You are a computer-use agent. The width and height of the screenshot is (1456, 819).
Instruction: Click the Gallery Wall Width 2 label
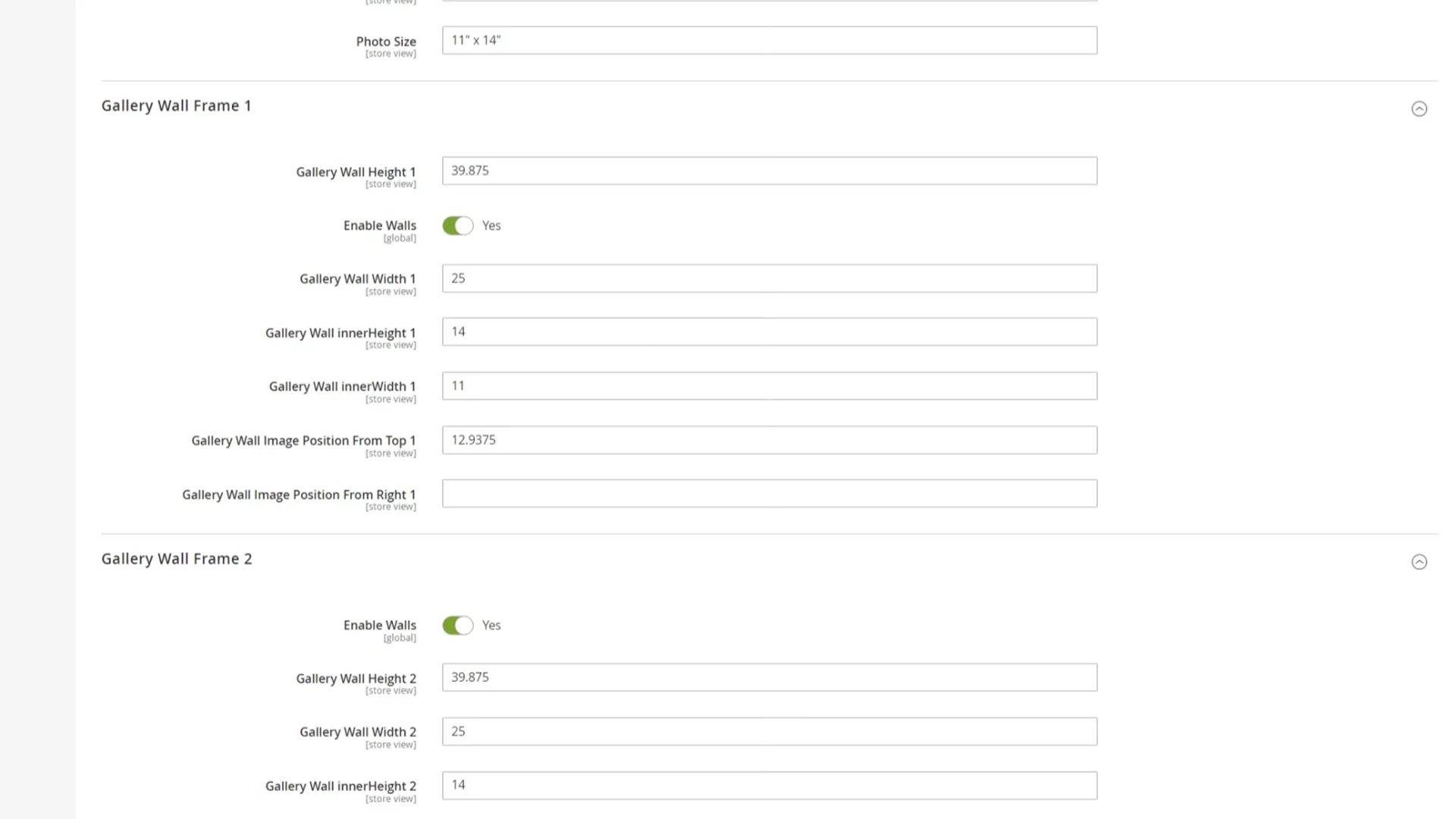(x=357, y=732)
